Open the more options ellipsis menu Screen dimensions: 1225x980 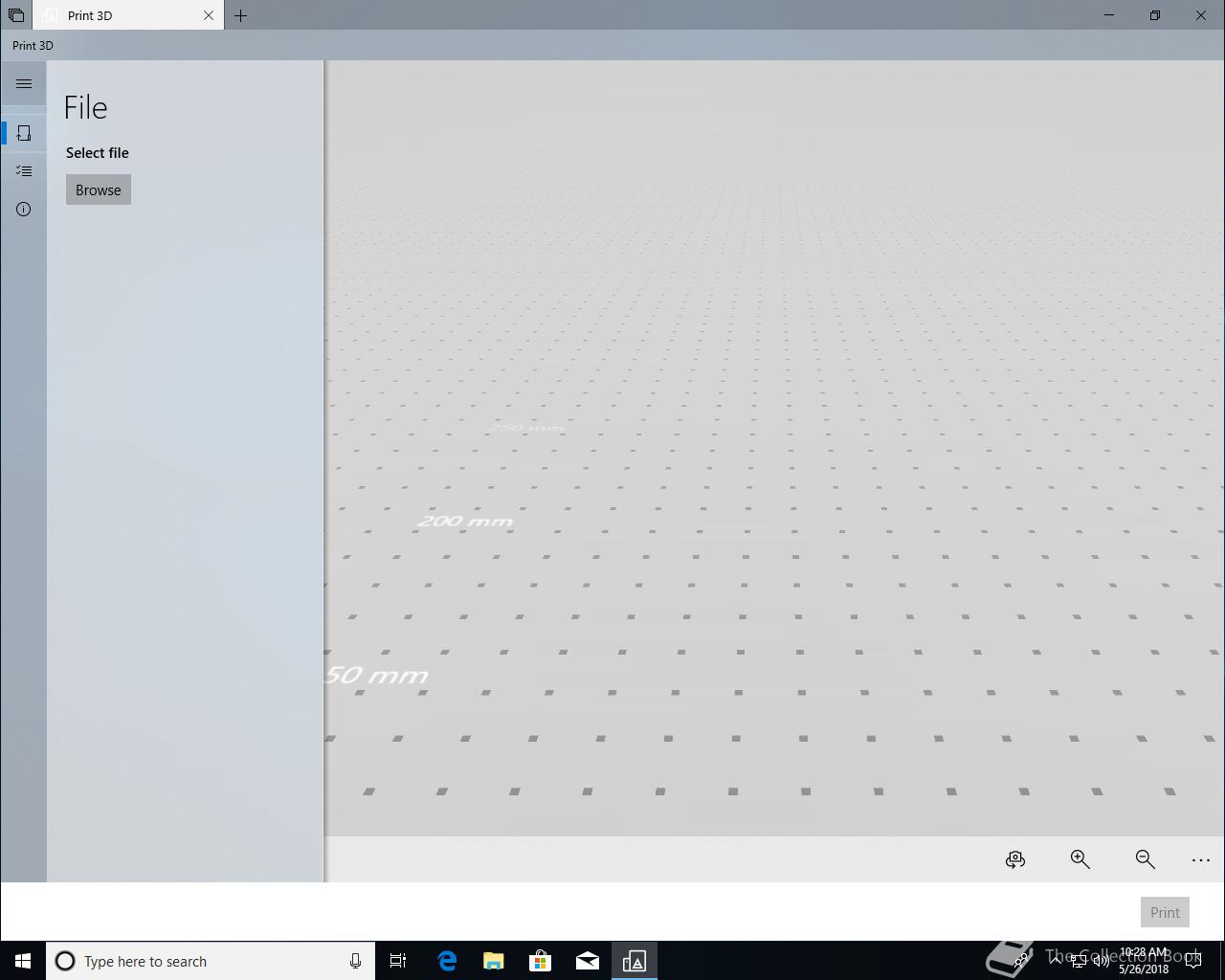[1201, 859]
